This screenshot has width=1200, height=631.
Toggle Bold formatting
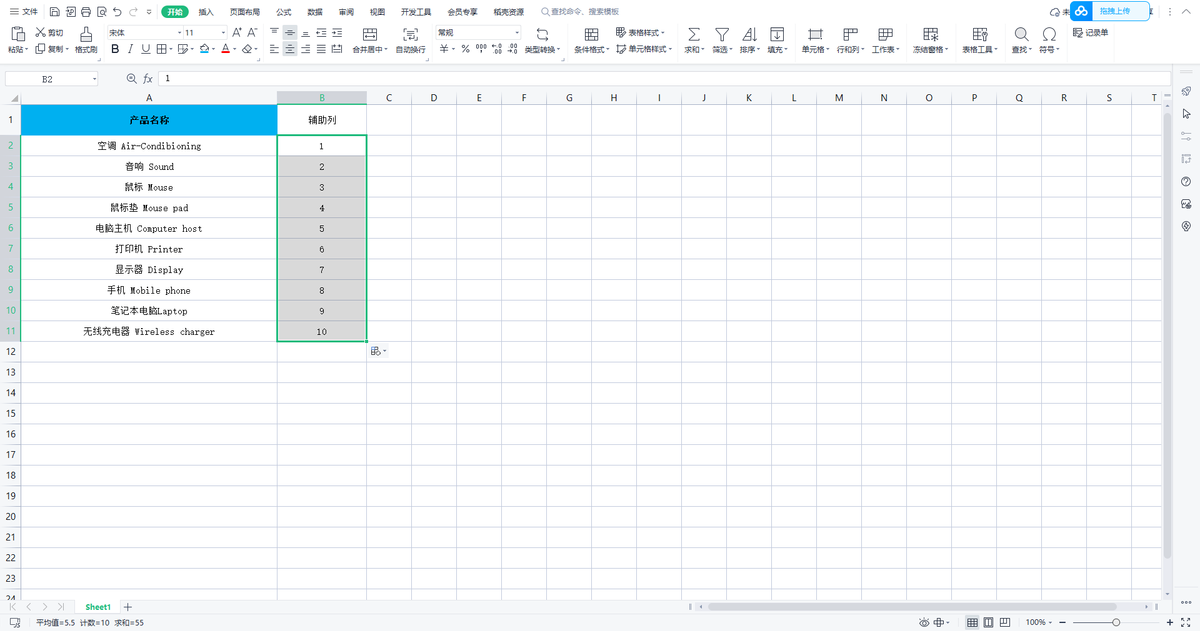pos(115,48)
